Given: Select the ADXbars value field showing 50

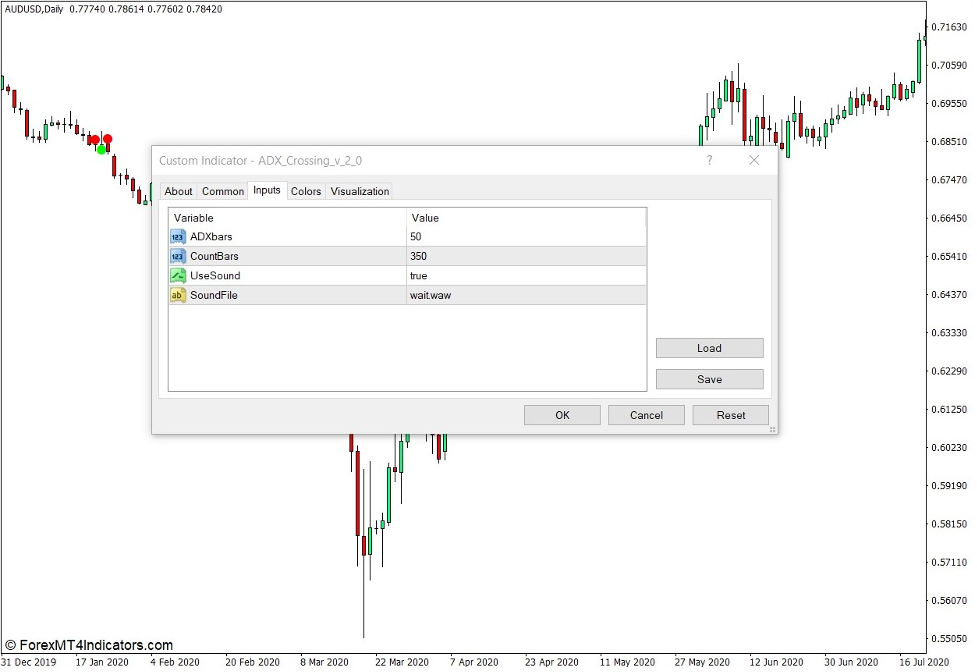Looking at the screenshot, I should [526, 237].
